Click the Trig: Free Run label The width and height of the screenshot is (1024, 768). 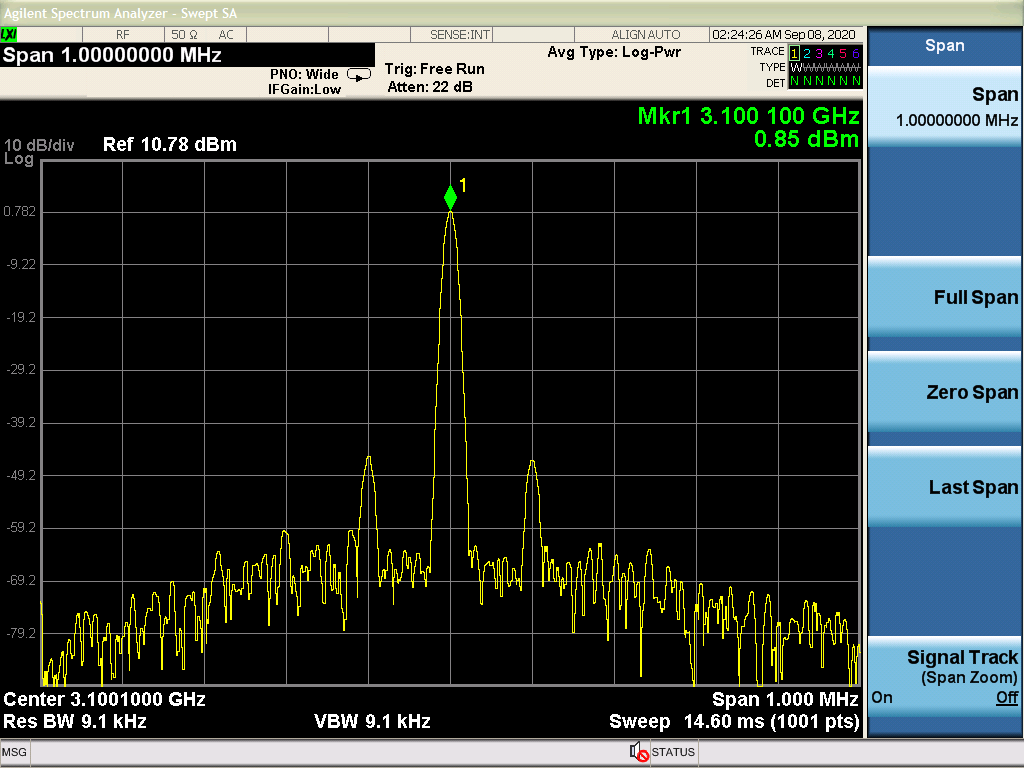point(434,69)
